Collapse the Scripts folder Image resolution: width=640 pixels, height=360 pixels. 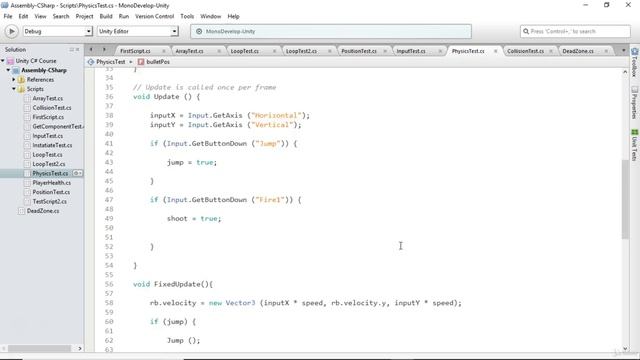(x=14, y=89)
